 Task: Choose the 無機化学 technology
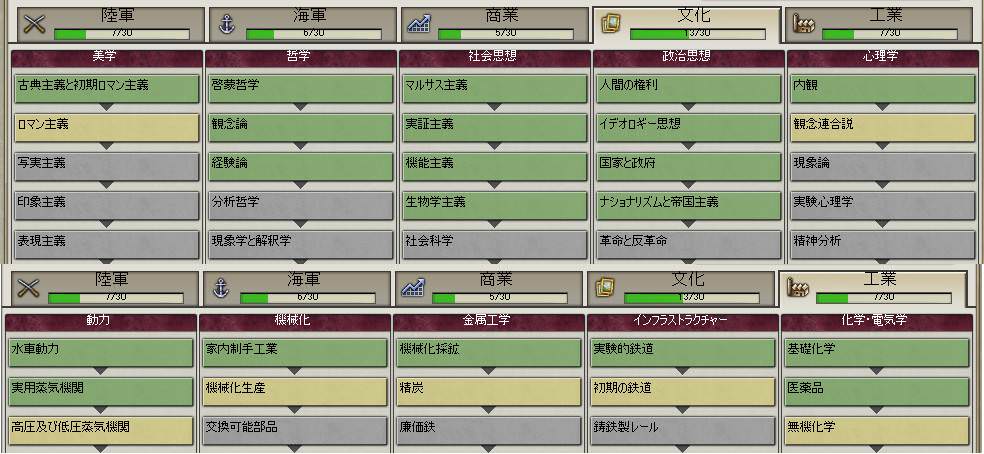pyautogui.click(x=874, y=427)
